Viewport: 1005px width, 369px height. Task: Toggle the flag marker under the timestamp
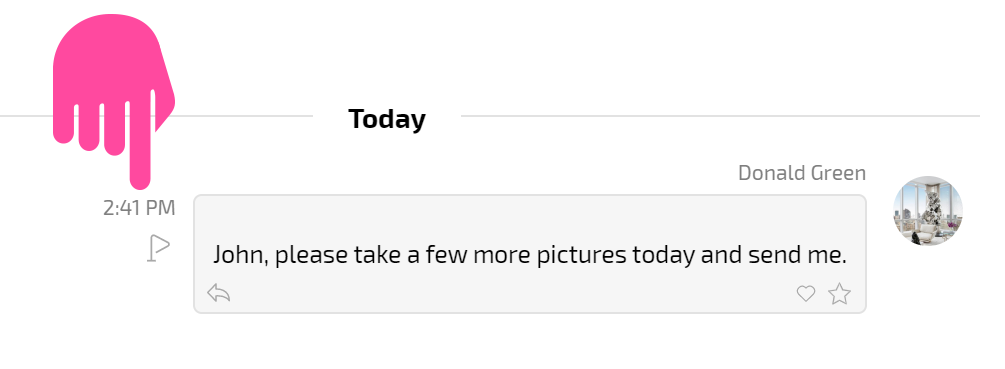pos(158,248)
